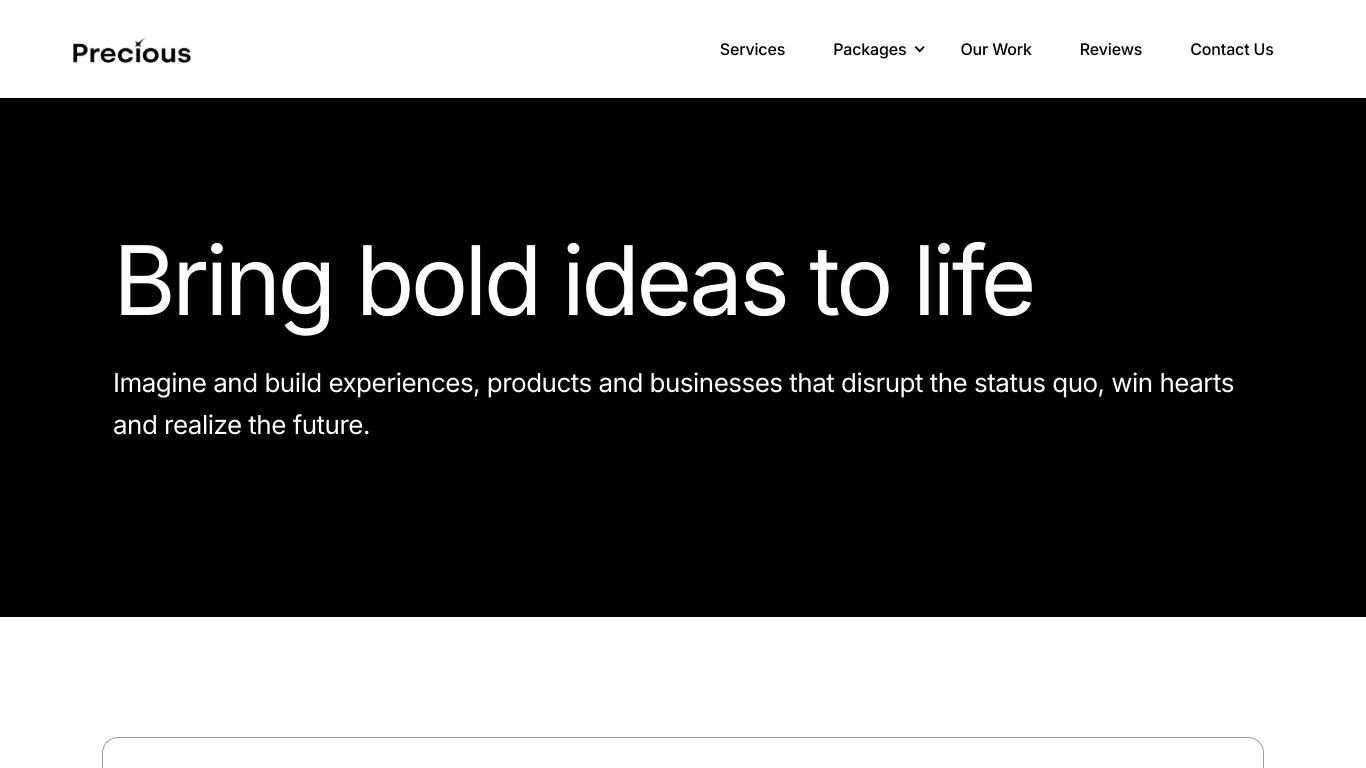Viewport: 1366px width, 768px height.
Task: Click the Precious logo
Action: (132, 51)
